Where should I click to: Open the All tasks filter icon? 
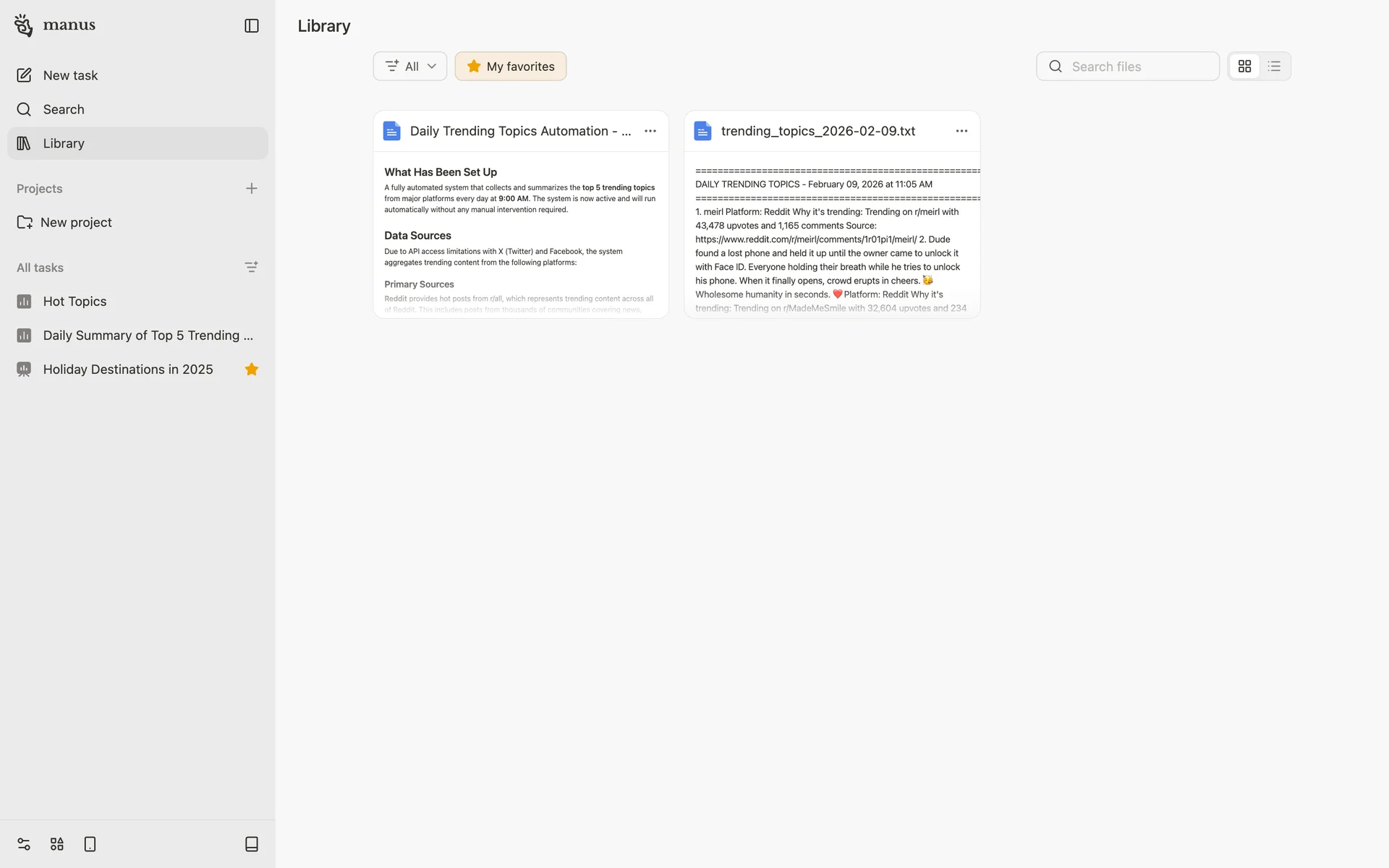click(x=251, y=268)
